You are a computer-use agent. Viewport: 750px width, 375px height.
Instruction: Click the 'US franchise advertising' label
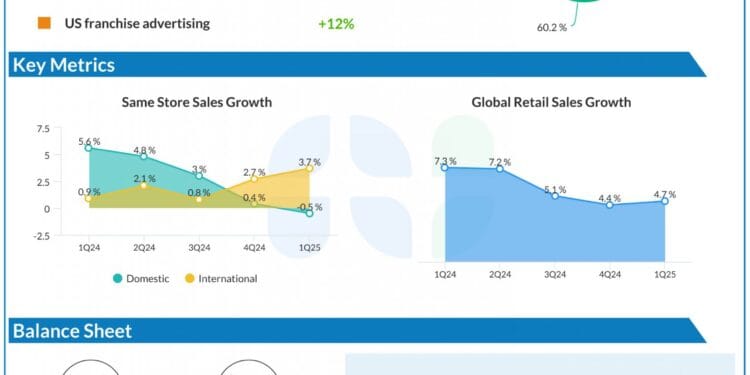pos(137,23)
